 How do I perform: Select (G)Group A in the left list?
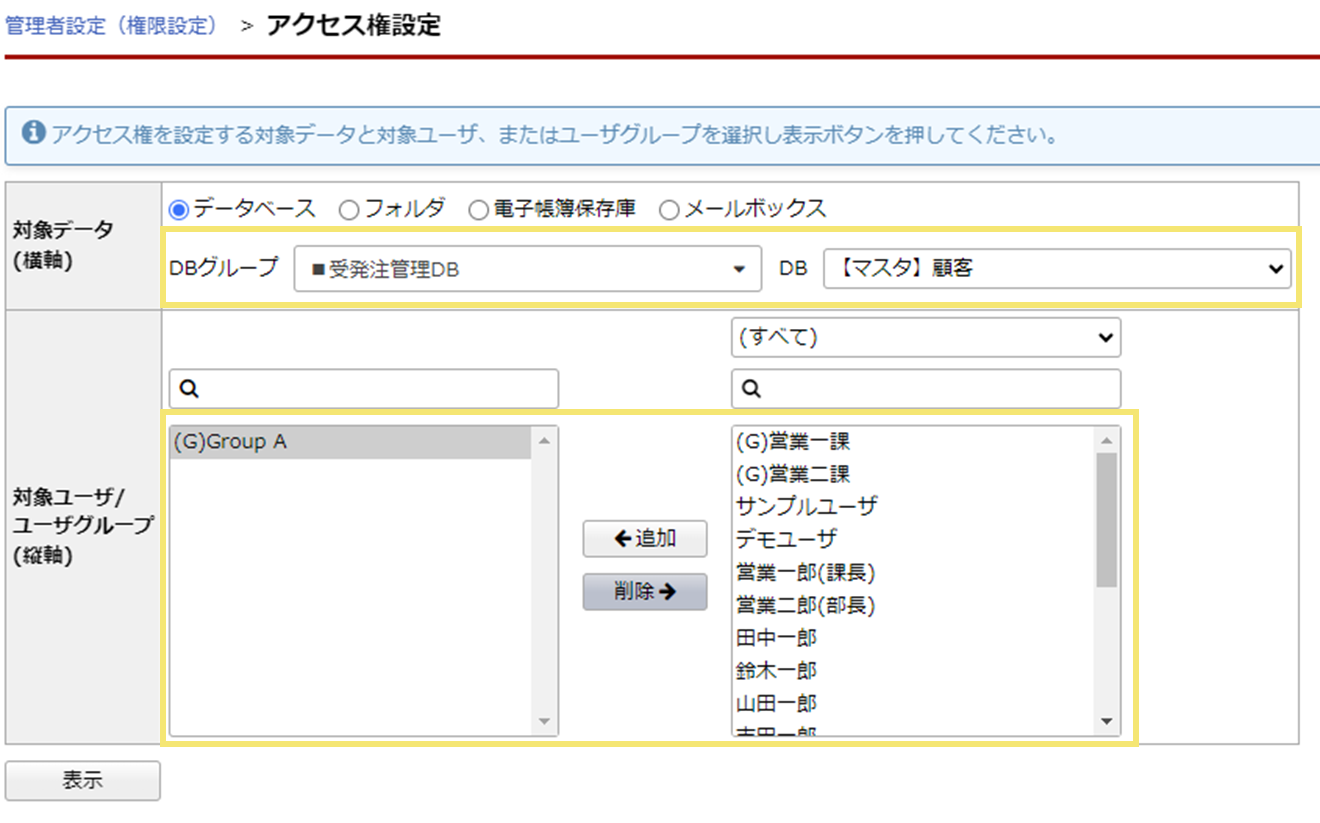coord(350,442)
